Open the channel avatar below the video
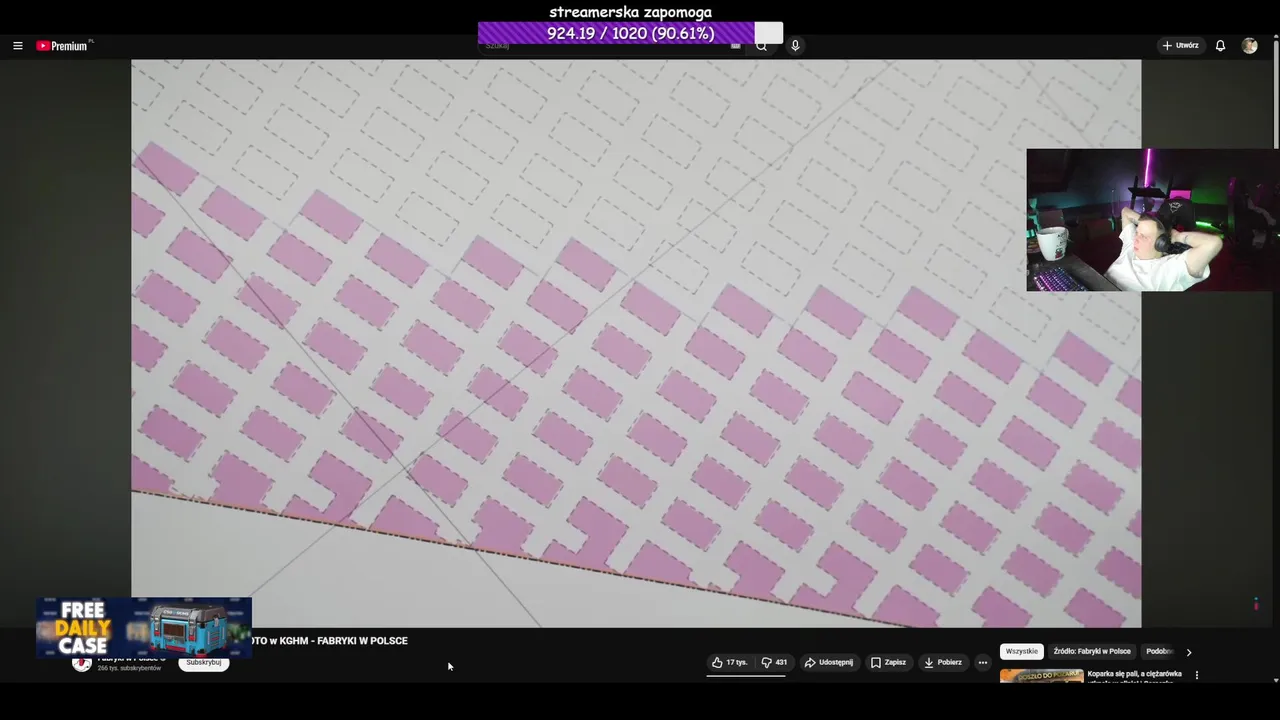 [x=82, y=663]
